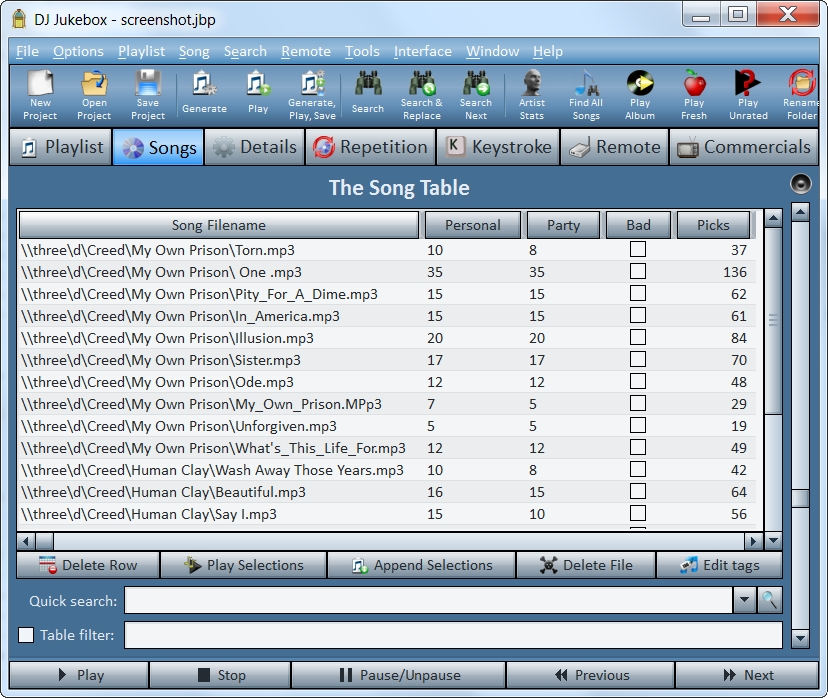This screenshot has height=698, width=828.
Task: Open the Remote tab
Action: pos(614,147)
